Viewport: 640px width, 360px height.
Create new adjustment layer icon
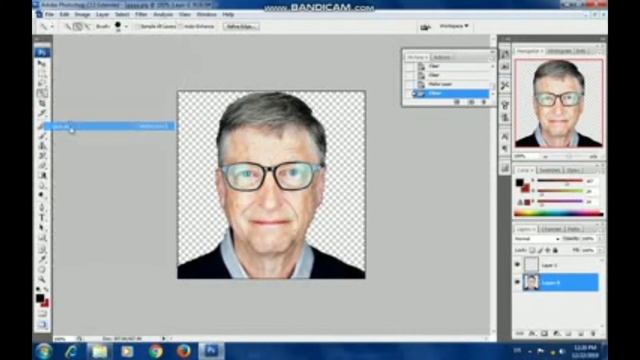click(556, 333)
